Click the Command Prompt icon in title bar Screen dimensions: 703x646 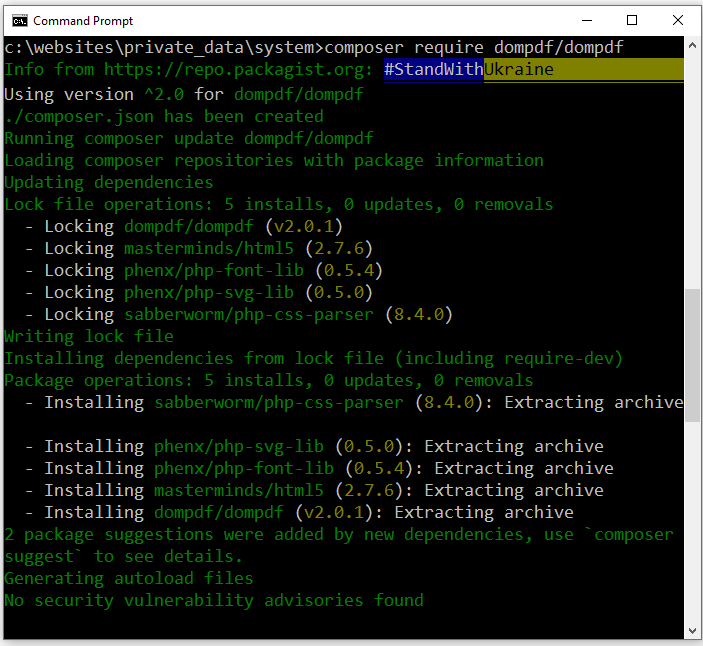click(19, 20)
